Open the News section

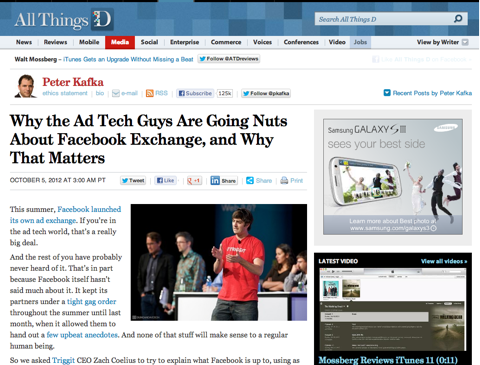(24, 42)
